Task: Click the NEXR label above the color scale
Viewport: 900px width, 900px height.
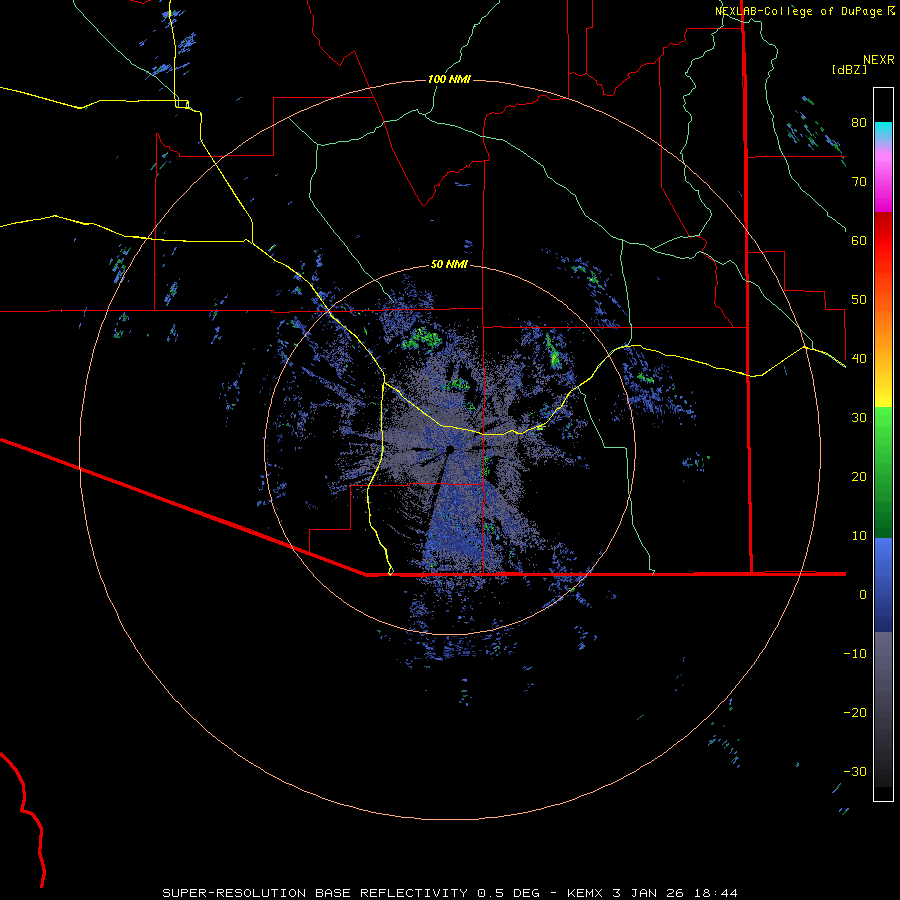Action: pos(879,60)
